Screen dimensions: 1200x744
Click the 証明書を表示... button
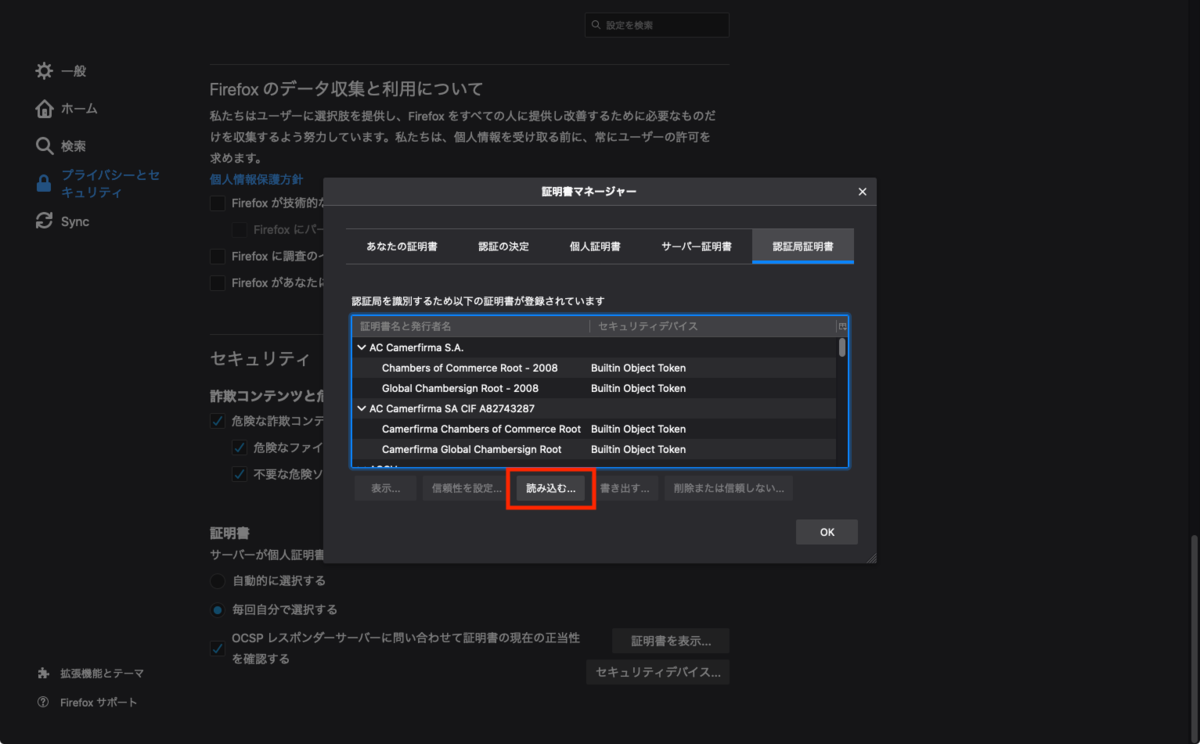[x=671, y=641]
